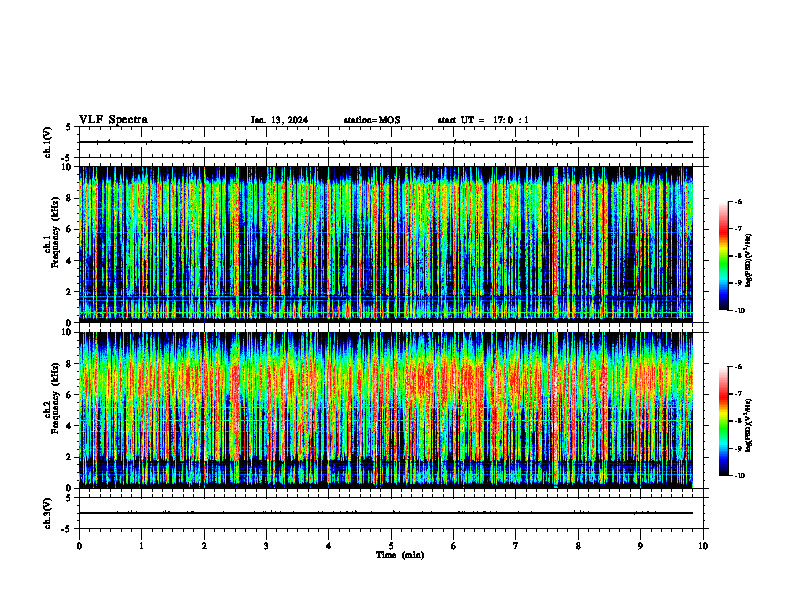Viewport: 792px width, 612px height.
Task: Click the "3" tick label on time axis
Action: click(266, 546)
